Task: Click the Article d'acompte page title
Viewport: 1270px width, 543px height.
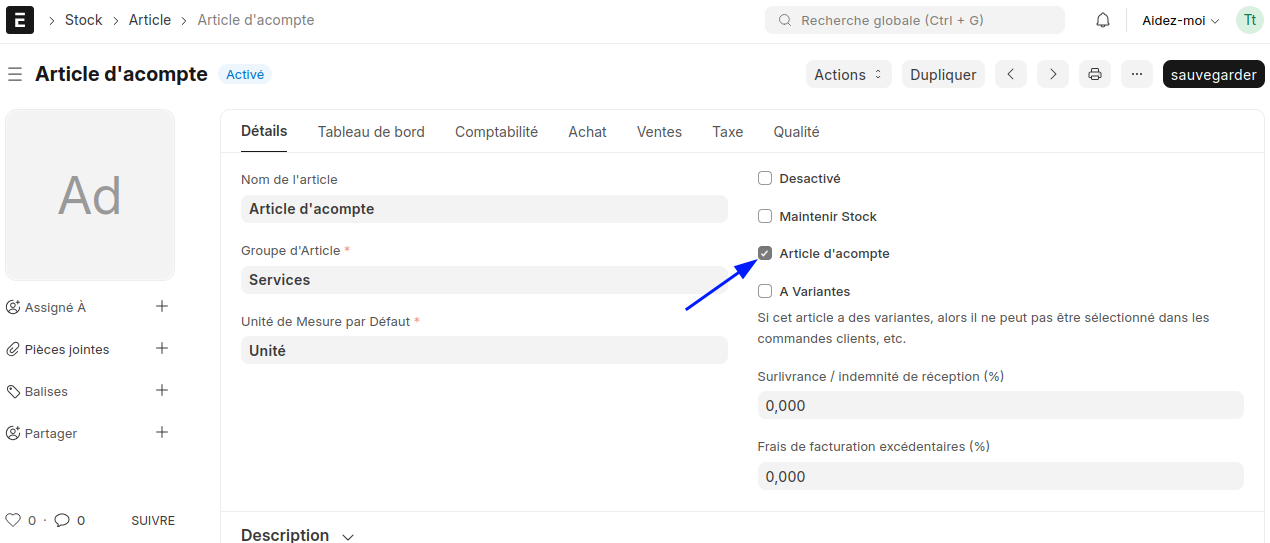Action: point(121,74)
